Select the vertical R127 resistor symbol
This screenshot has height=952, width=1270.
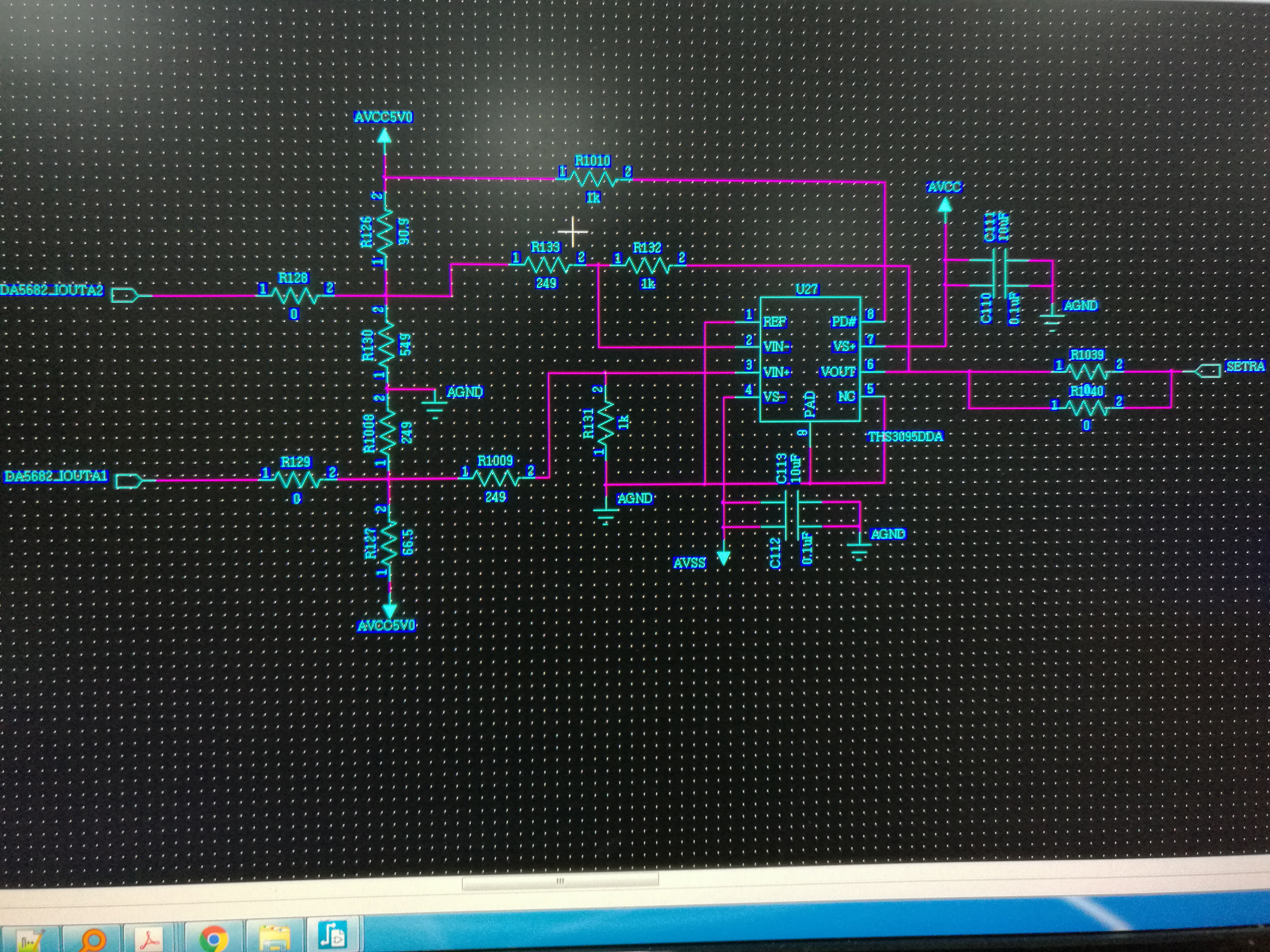point(390,543)
